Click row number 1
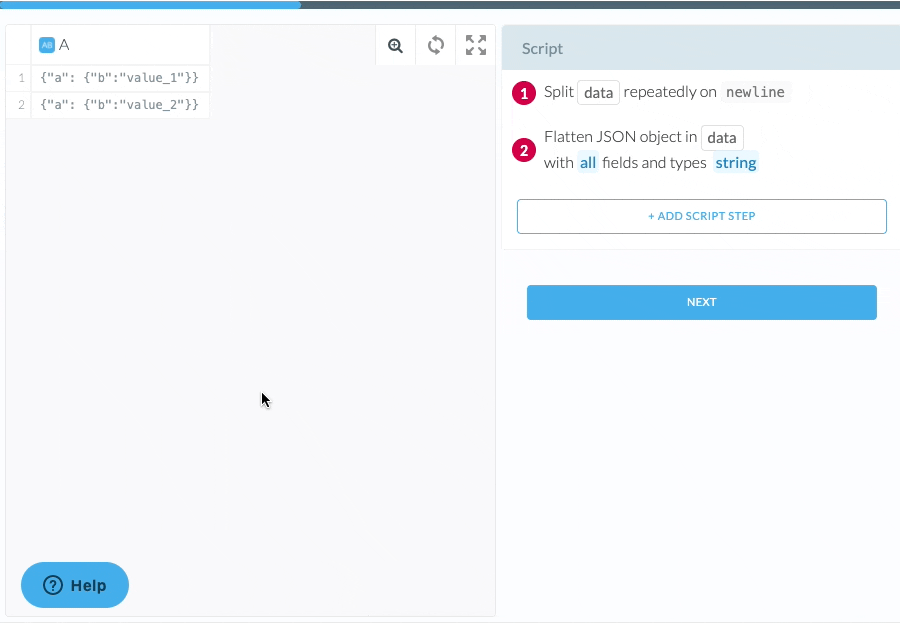The height and width of the screenshot is (623, 900). [21, 78]
